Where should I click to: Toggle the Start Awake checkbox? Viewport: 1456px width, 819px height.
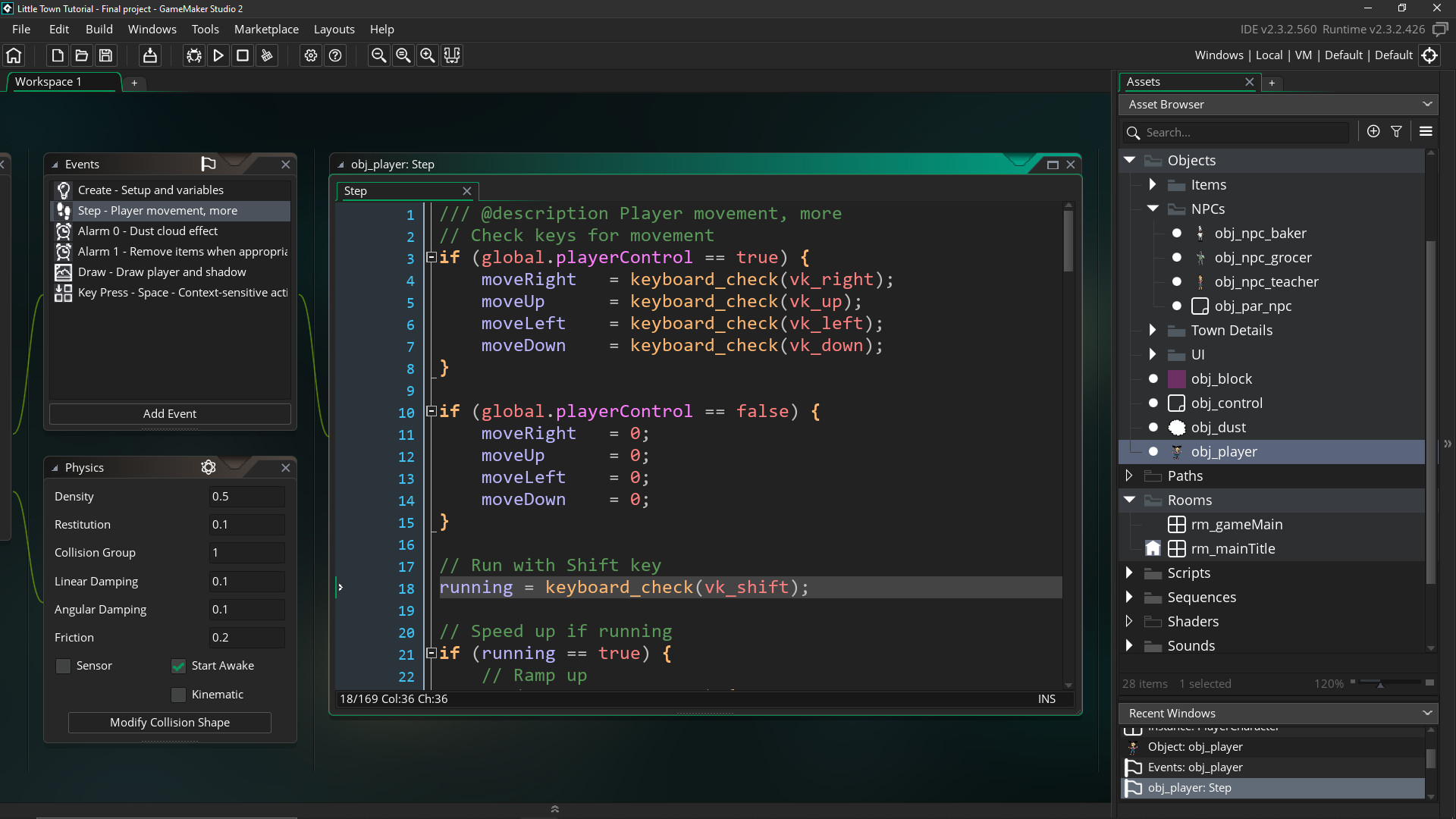(178, 665)
